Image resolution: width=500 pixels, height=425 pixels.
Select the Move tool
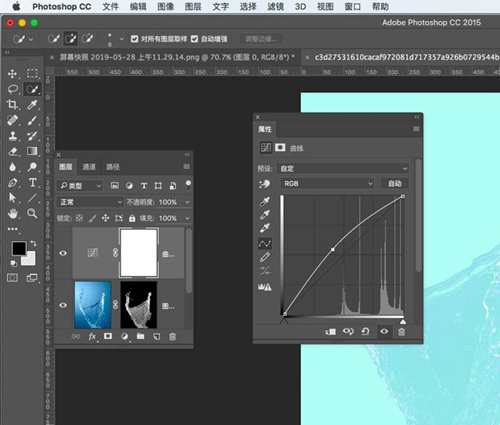pos(13,74)
